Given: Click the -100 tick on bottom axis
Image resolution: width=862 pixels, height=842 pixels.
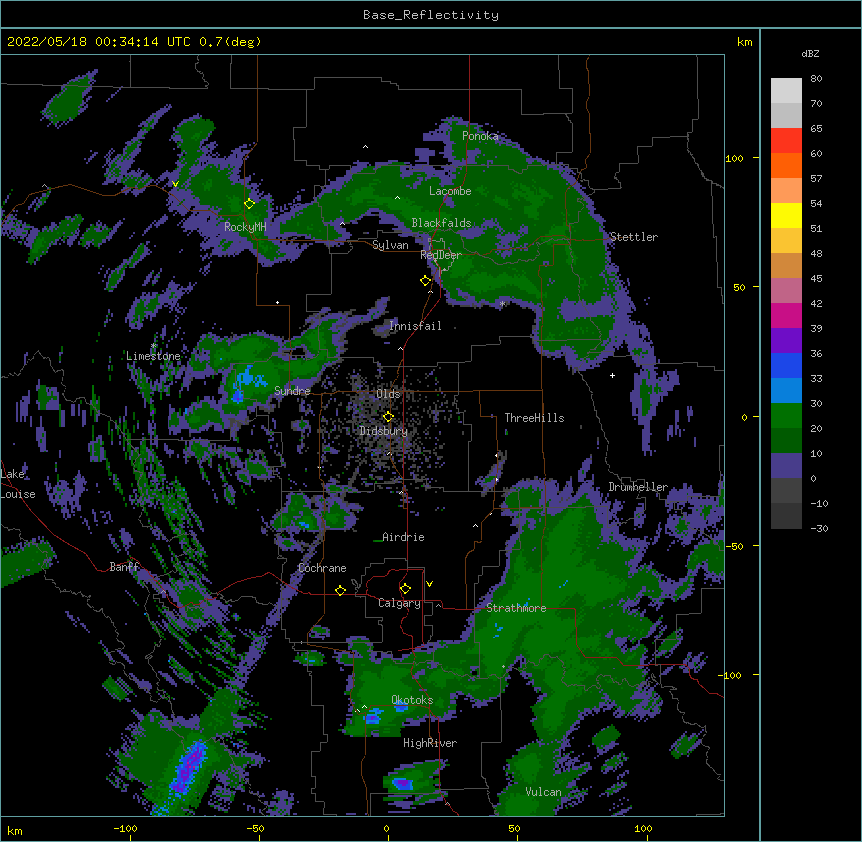Looking at the screenshot, I should [x=126, y=829].
